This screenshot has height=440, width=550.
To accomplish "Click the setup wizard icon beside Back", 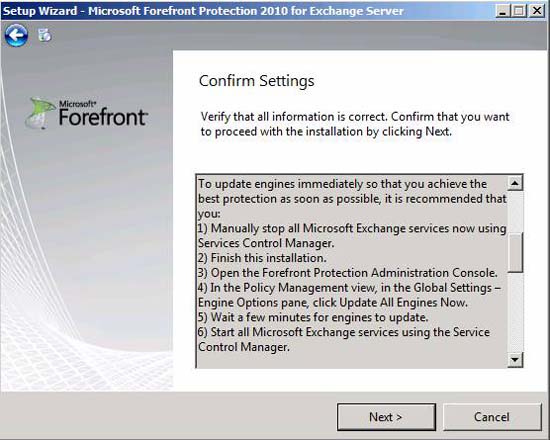I will [x=45, y=35].
